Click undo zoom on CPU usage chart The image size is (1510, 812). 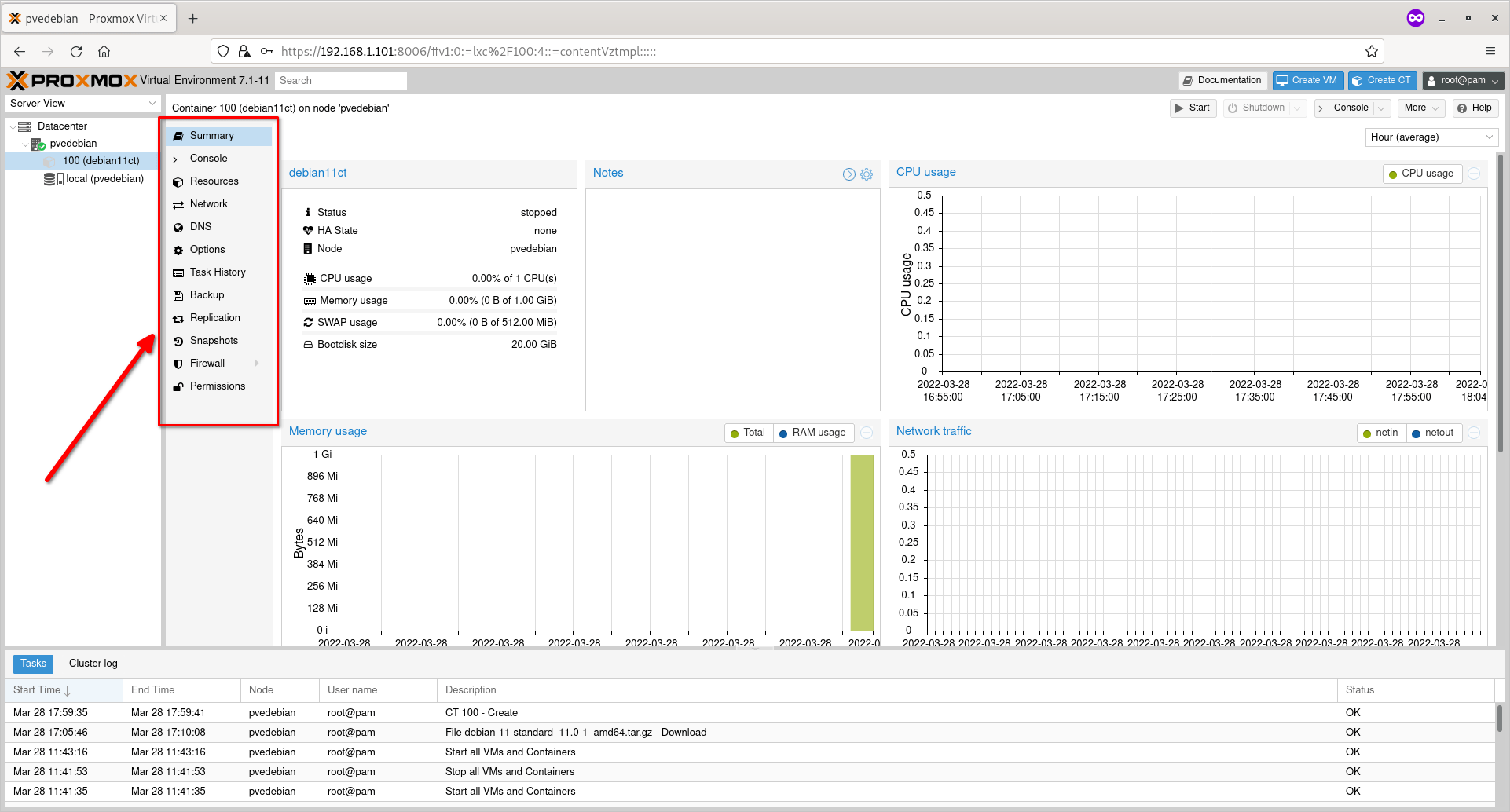click(x=1475, y=174)
